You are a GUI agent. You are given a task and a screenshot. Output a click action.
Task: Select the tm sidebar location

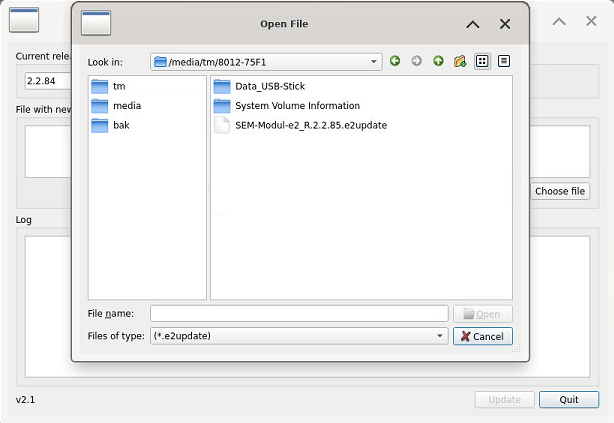[119, 86]
